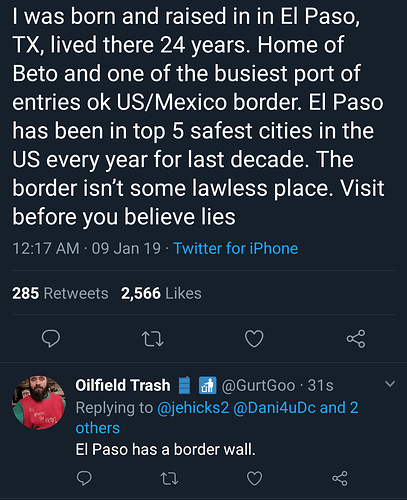407x500 pixels.
Task: Reply to Oilfield Trash's comment
Action: [84, 478]
